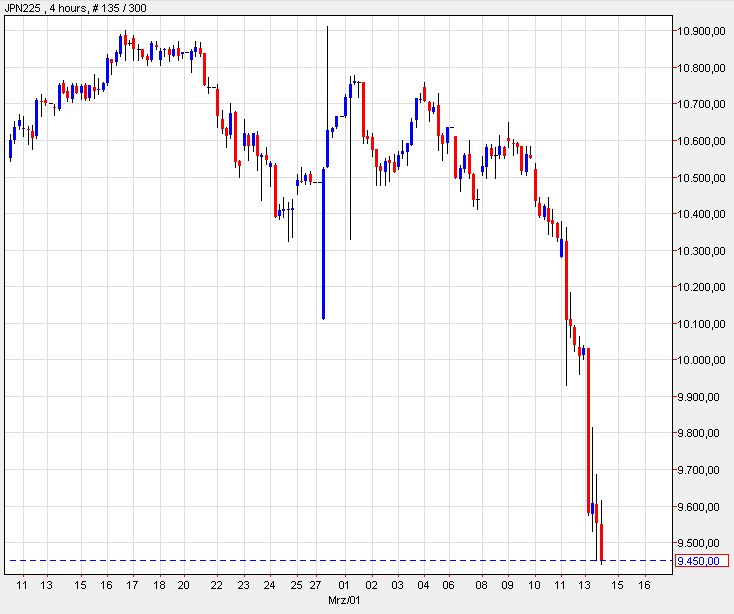734x614 pixels.
Task: Click the 10.000,00 price axis label
Action: click(701, 360)
